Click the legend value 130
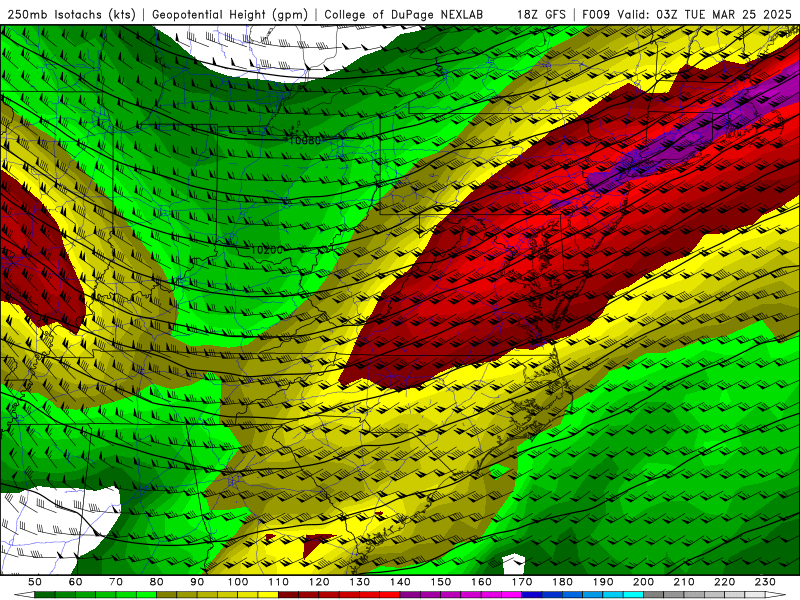Screen dimensions: 800x600 tap(360, 582)
